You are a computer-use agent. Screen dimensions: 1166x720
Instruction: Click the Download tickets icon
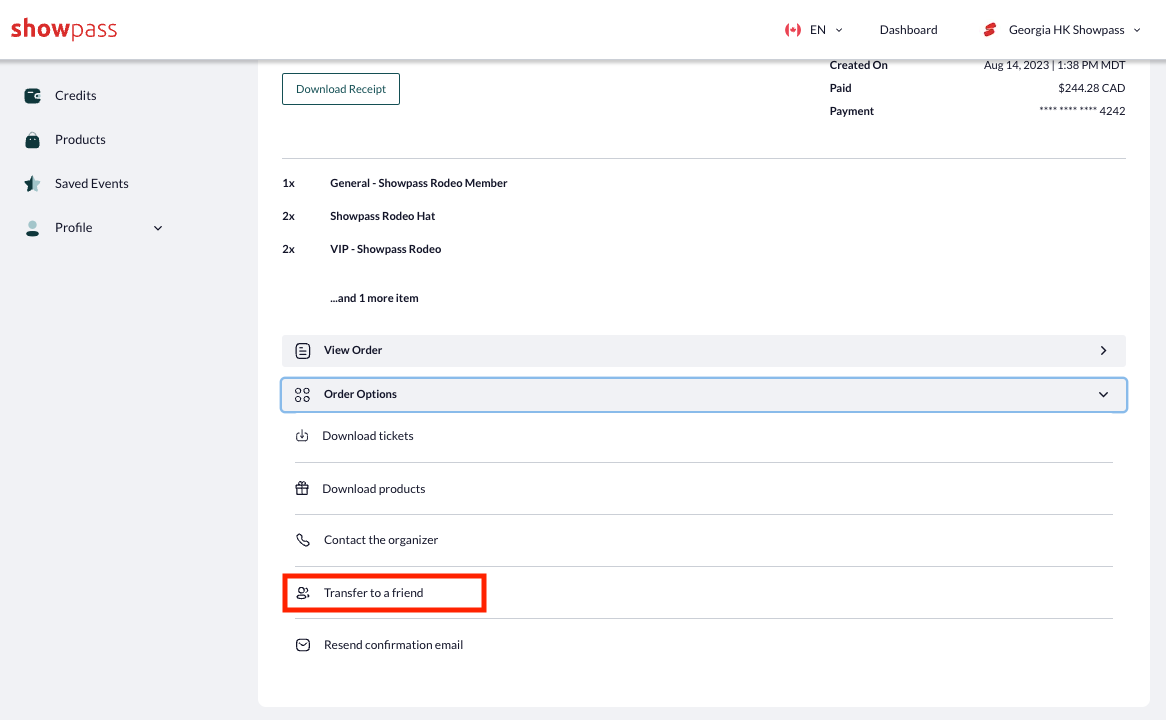pyautogui.click(x=302, y=436)
